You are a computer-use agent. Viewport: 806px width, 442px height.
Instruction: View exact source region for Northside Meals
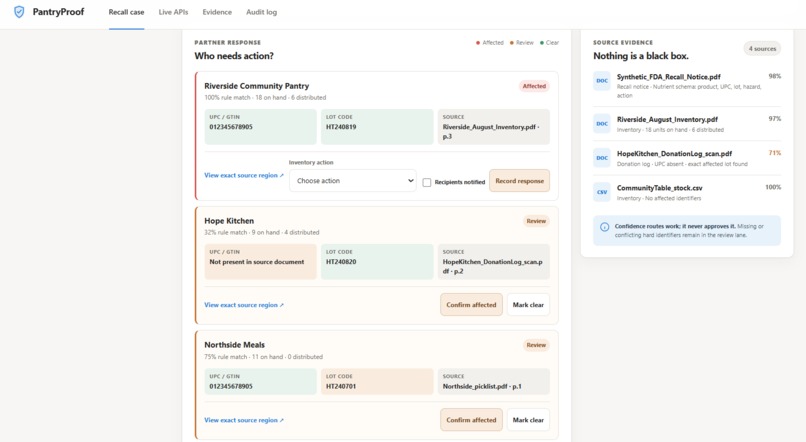[x=244, y=420]
